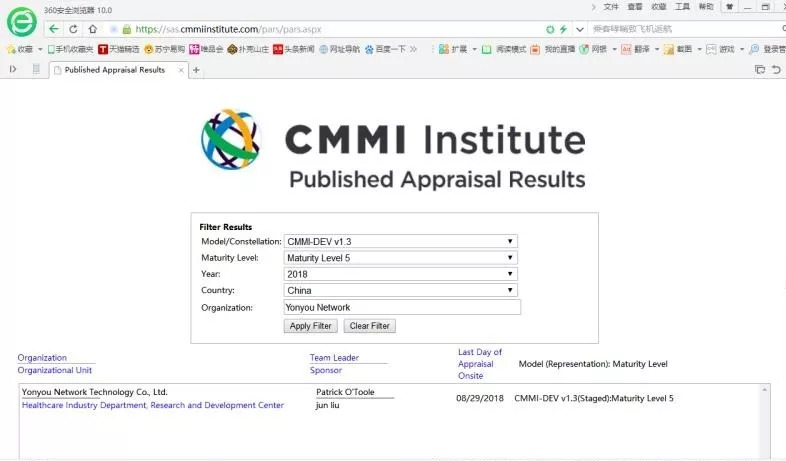Close the Published Appraisal Results tab
The width and height of the screenshot is (786, 461).
pos(181,70)
